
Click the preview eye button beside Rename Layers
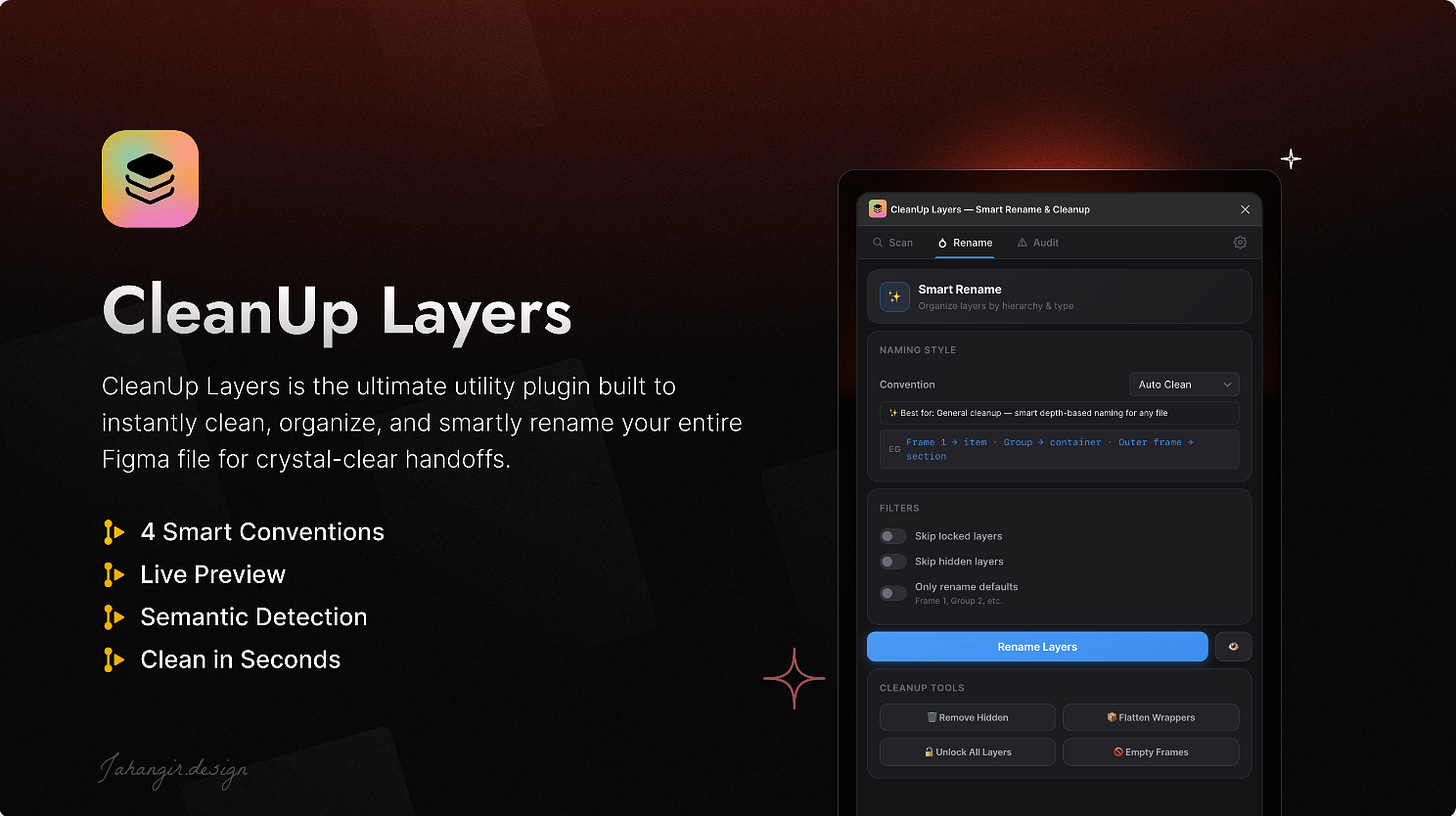pos(1233,647)
